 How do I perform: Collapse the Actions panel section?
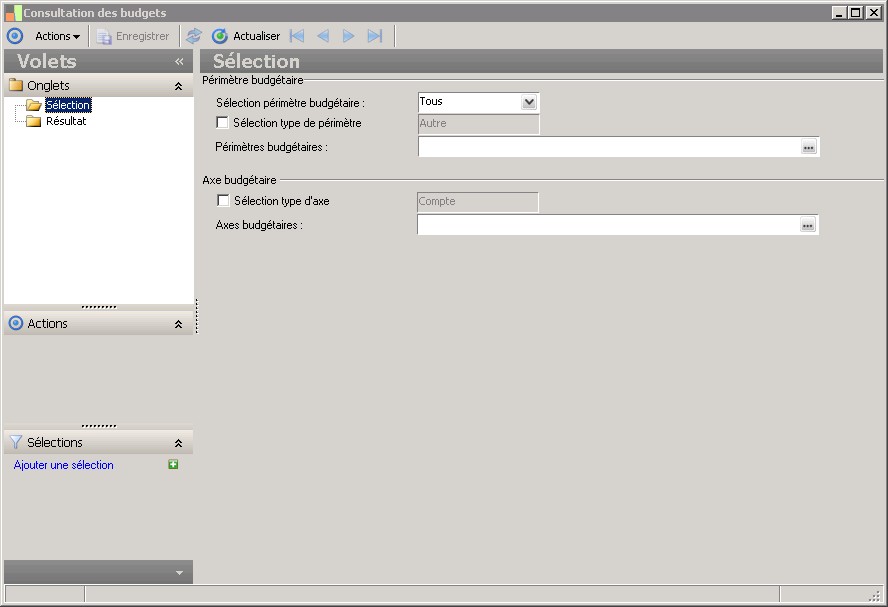(x=178, y=324)
